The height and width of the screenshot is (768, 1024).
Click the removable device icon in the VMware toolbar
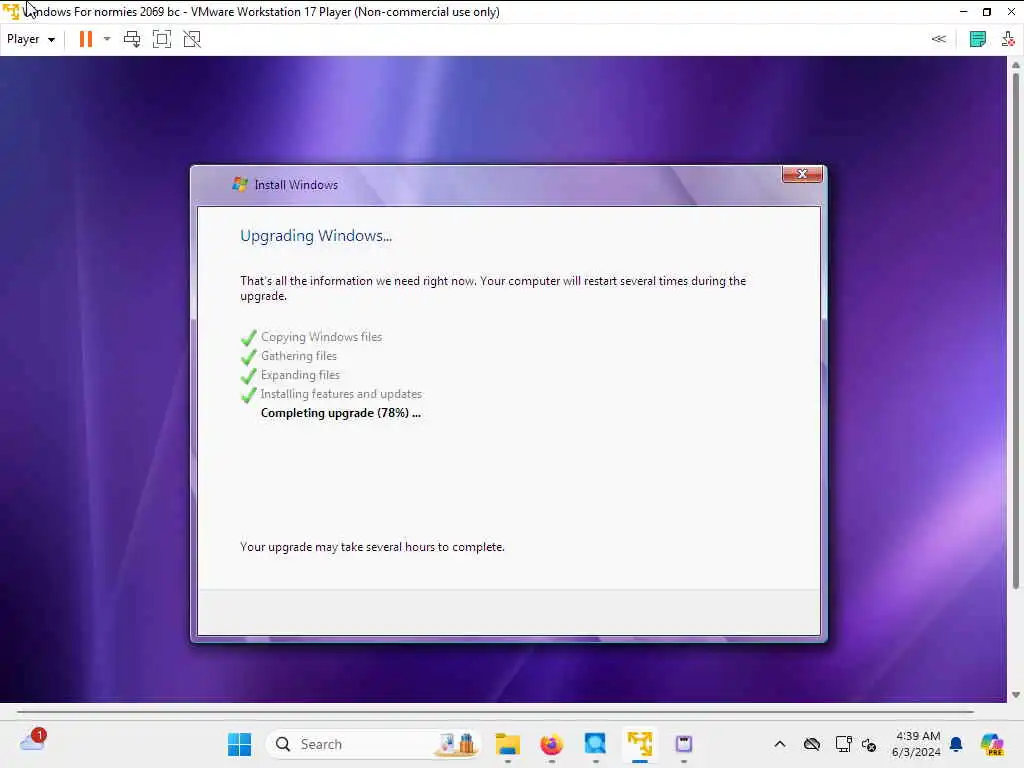(x=1008, y=39)
